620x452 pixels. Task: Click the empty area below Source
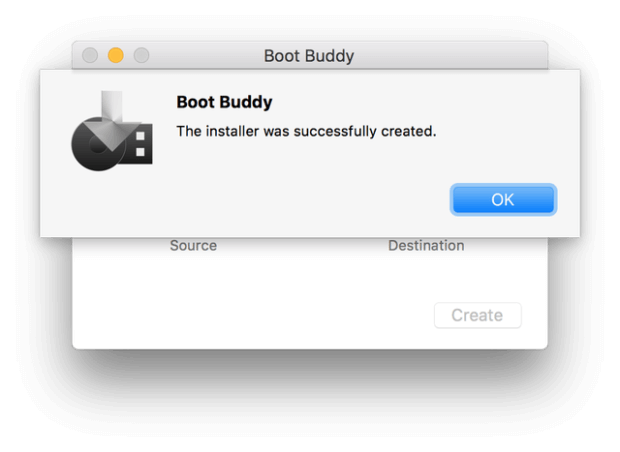pyautogui.click(x=193, y=285)
